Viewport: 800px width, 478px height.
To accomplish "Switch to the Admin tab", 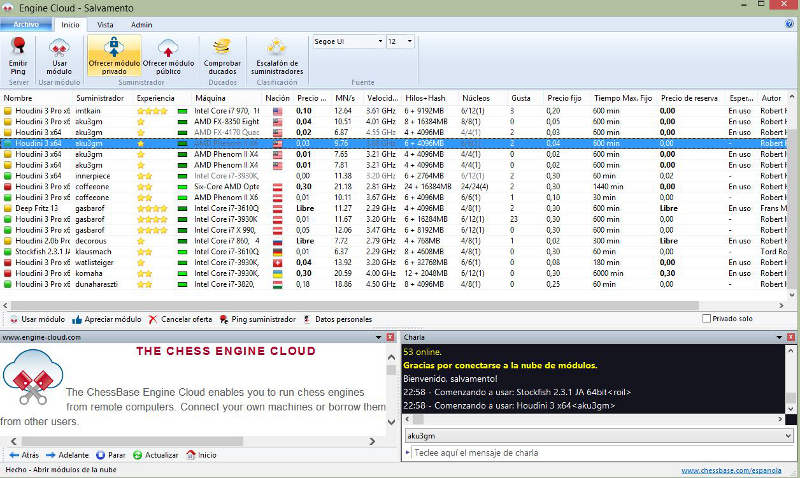I will (x=141, y=24).
